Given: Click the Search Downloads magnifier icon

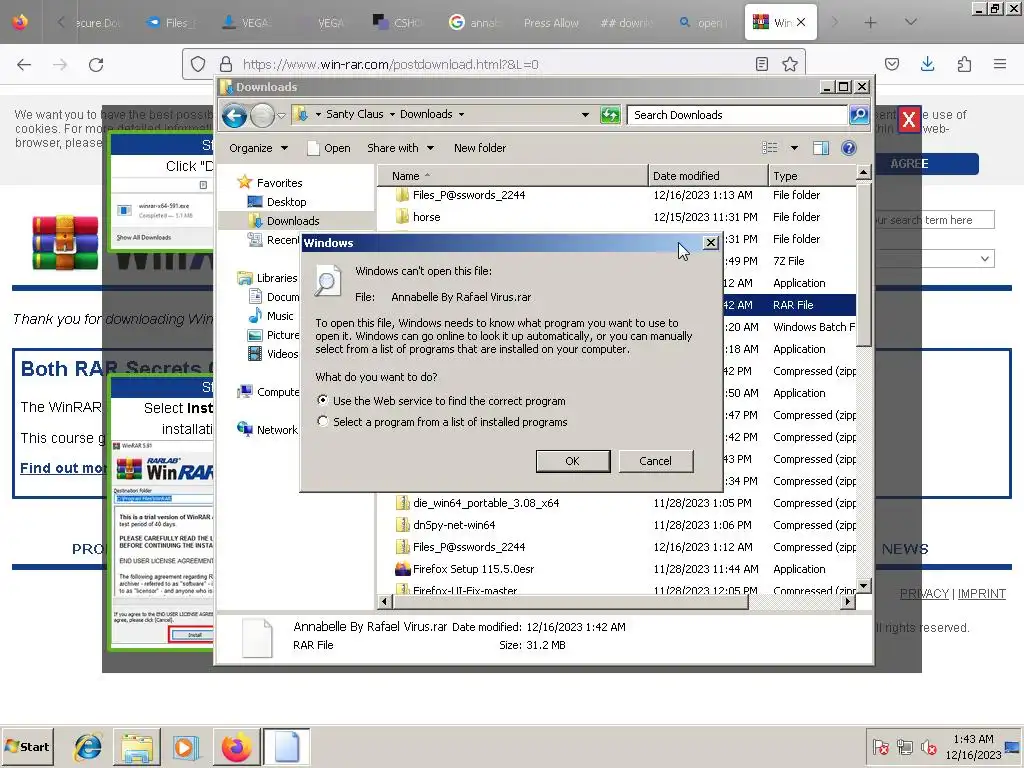Looking at the screenshot, I should click(x=859, y=115).
